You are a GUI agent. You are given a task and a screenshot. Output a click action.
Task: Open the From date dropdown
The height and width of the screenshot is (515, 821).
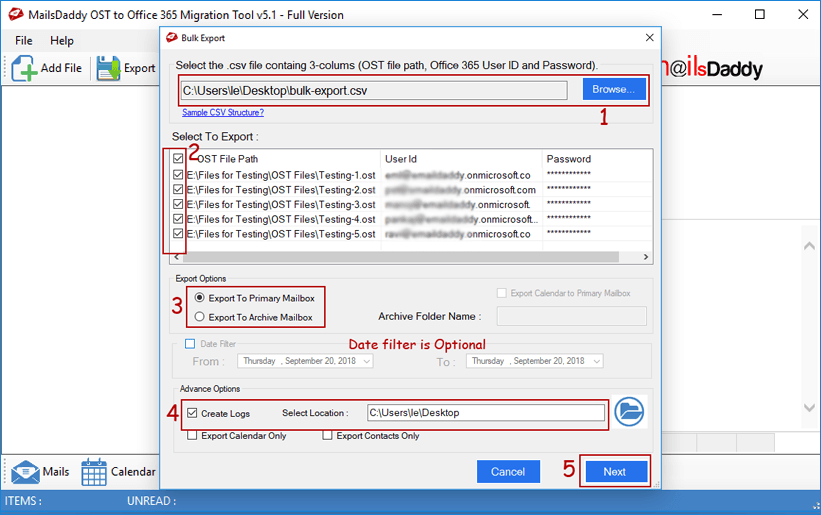tap(367, 361)
